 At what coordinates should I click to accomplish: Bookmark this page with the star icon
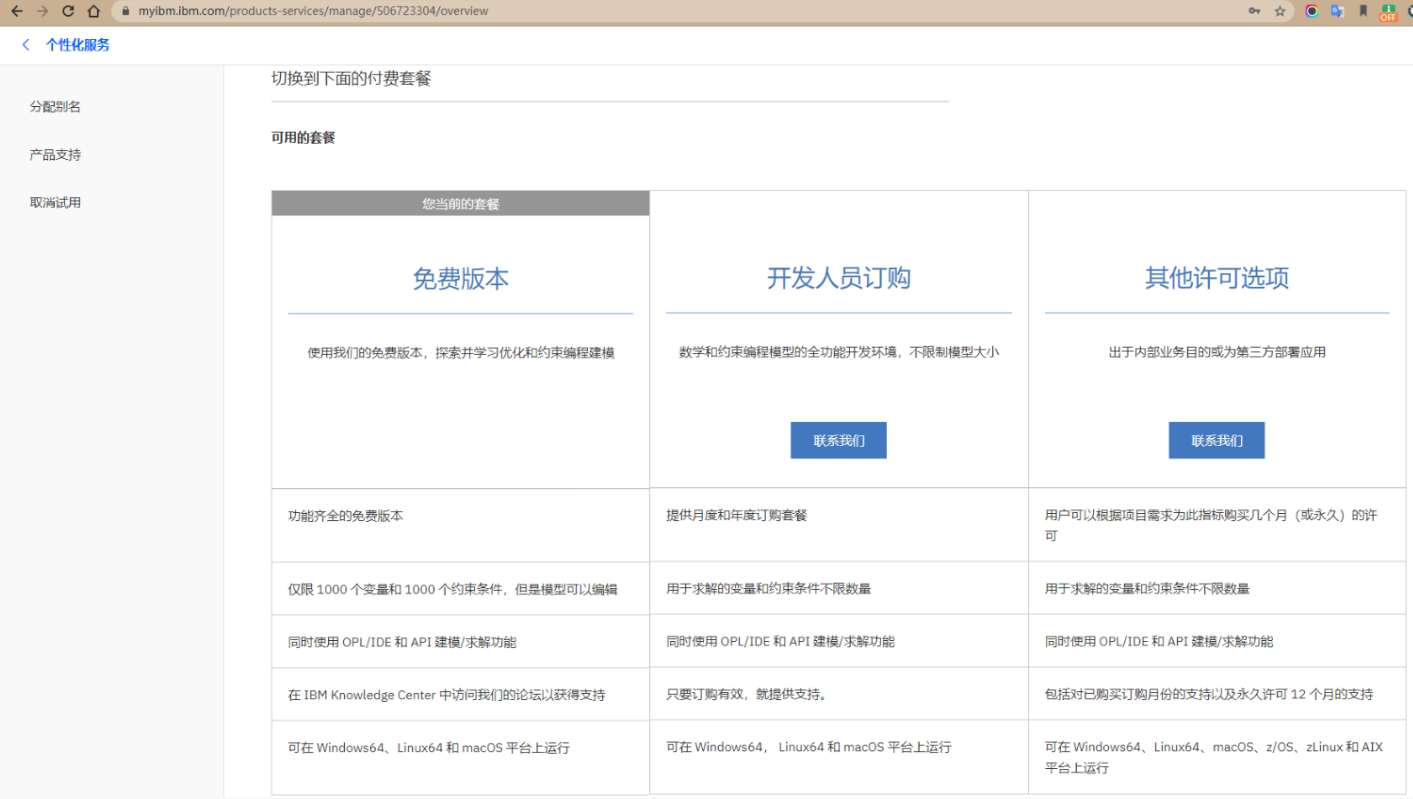click(x=1280, y=11)
